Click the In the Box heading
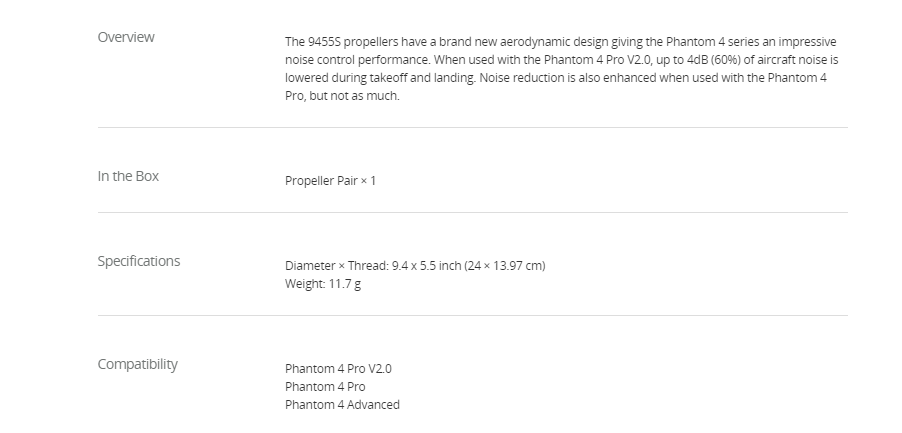Image resolution: width=902 pixels, height=433 pixels. point(128,176)
